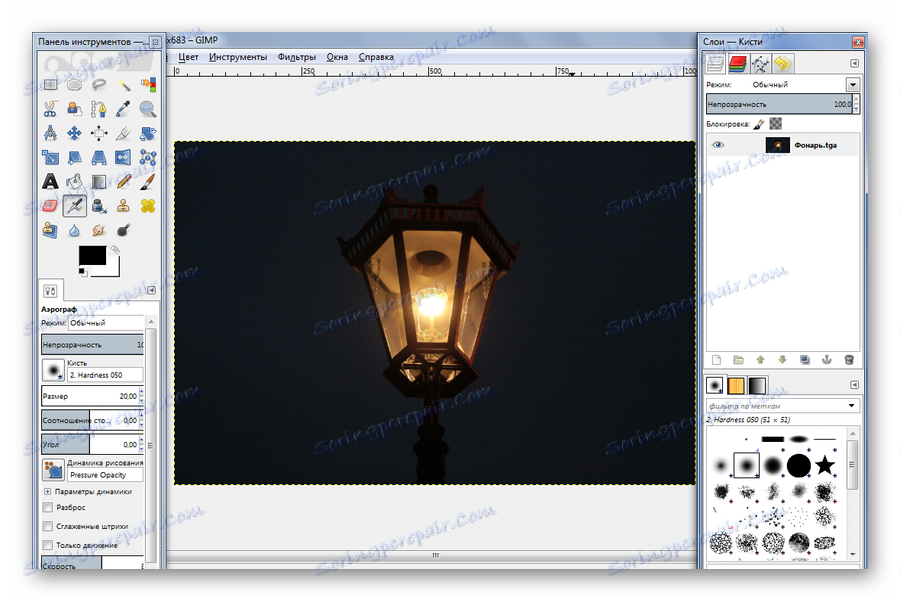
Task: Open the layer Режим dropdown
Action: point(852,85)
